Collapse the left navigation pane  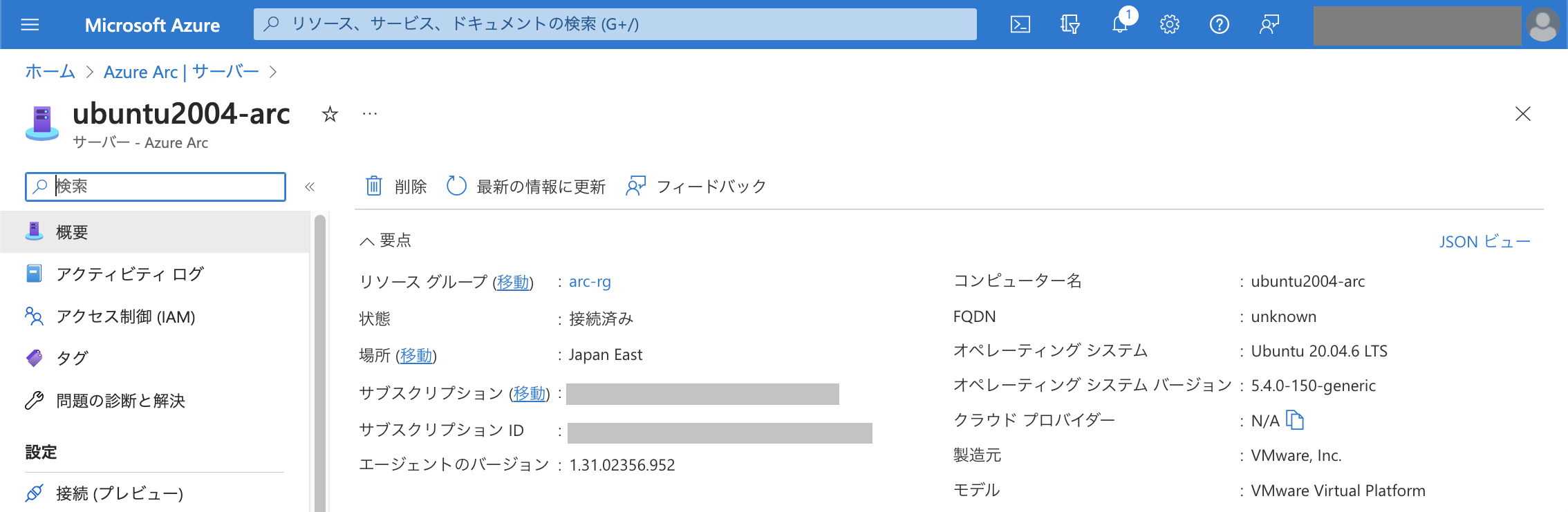(310, 187)
